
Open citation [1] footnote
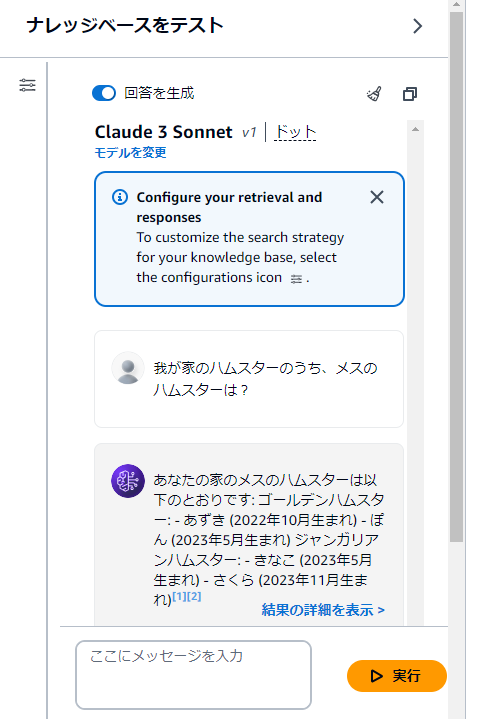pyautogui.click(x=179, y=596)
